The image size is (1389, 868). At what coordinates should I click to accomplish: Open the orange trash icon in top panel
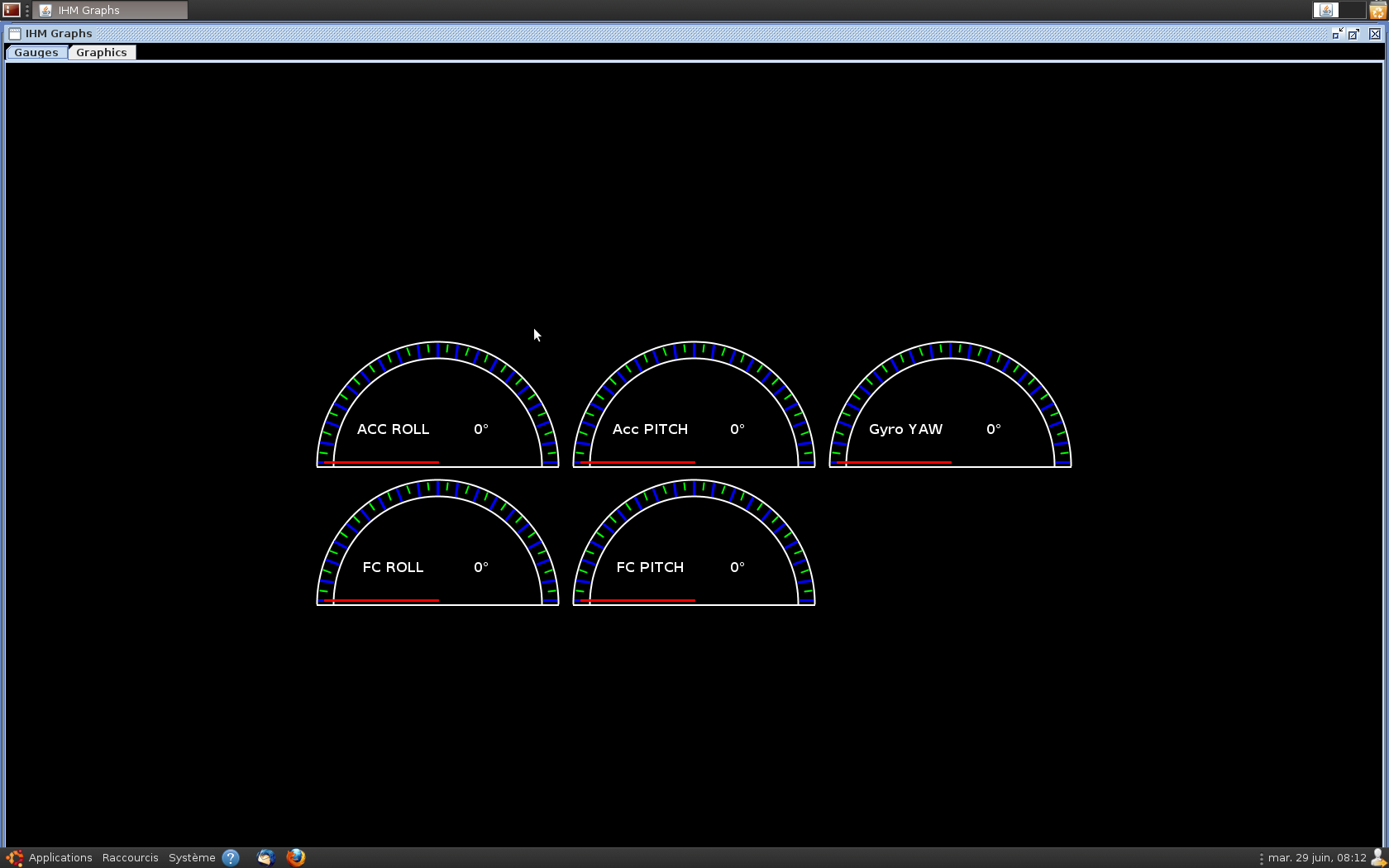click(x=1378, y=10)
